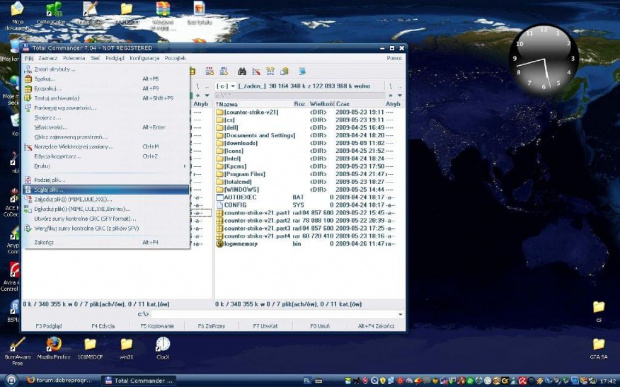This screenshot has width=620, height=387.
Task: Sort right panel by Nazwa column
Action: 254,104
